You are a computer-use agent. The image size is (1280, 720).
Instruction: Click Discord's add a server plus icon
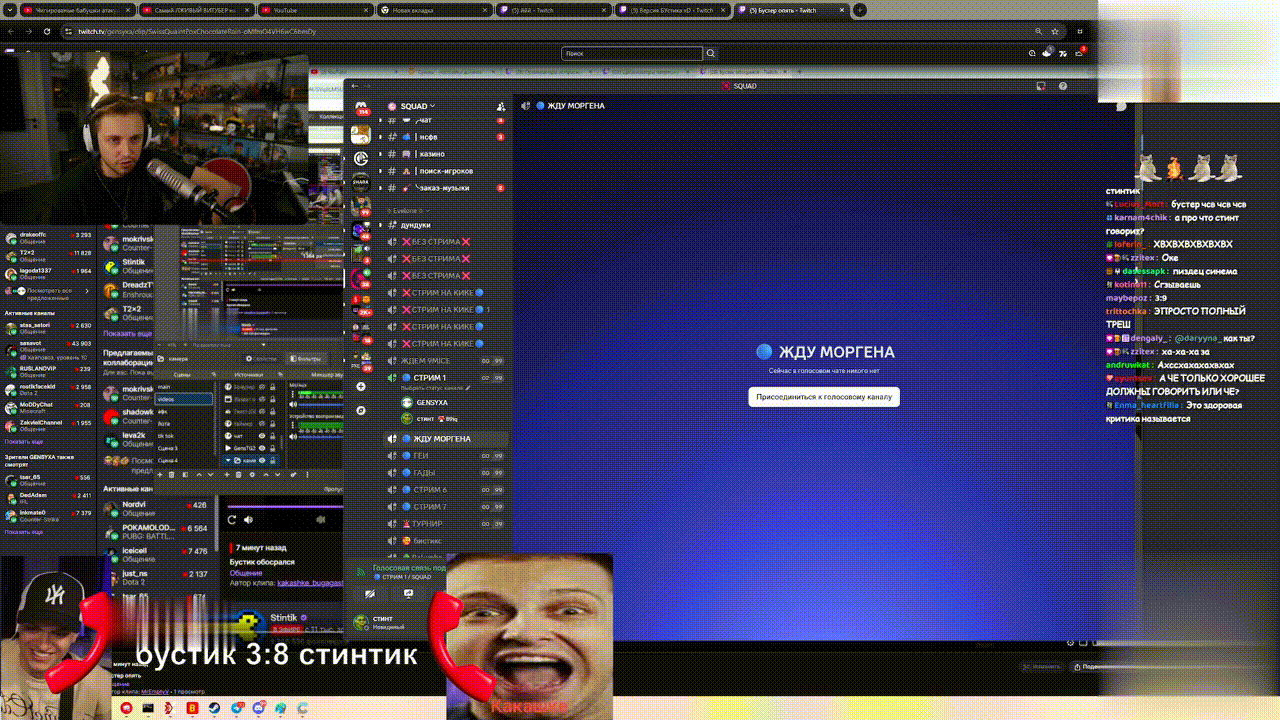361,388
